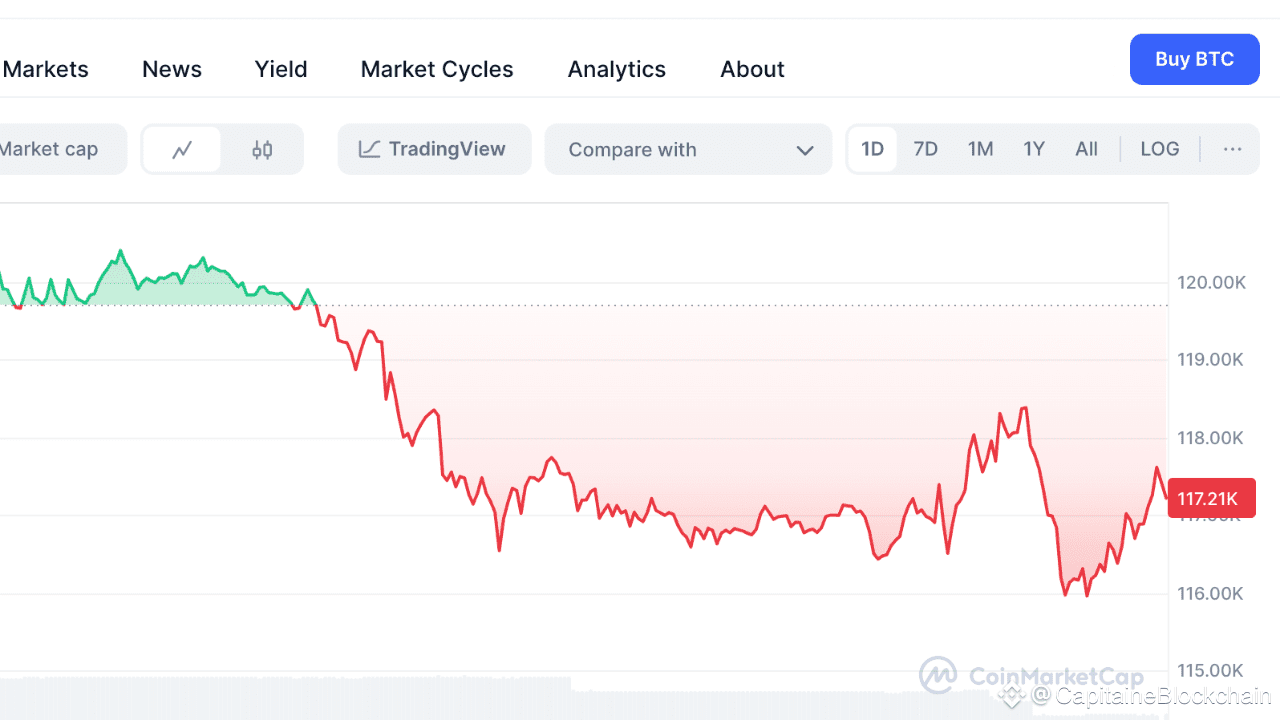Switch to line chart view

point(181,150)
